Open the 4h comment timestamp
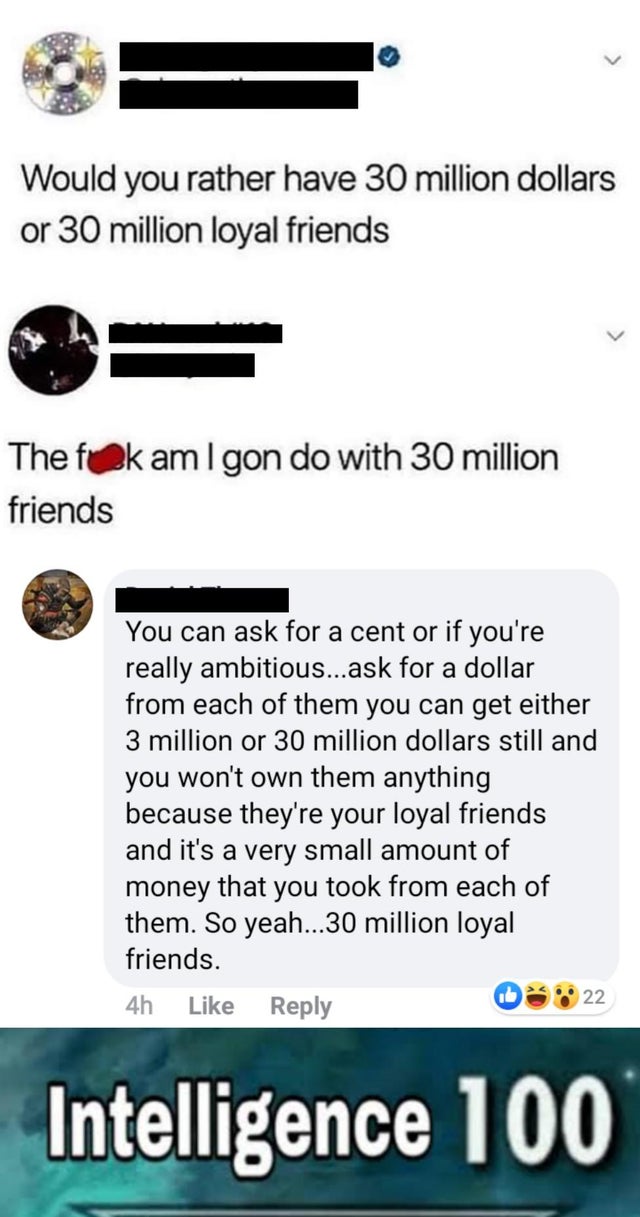 coord(139,1006)
